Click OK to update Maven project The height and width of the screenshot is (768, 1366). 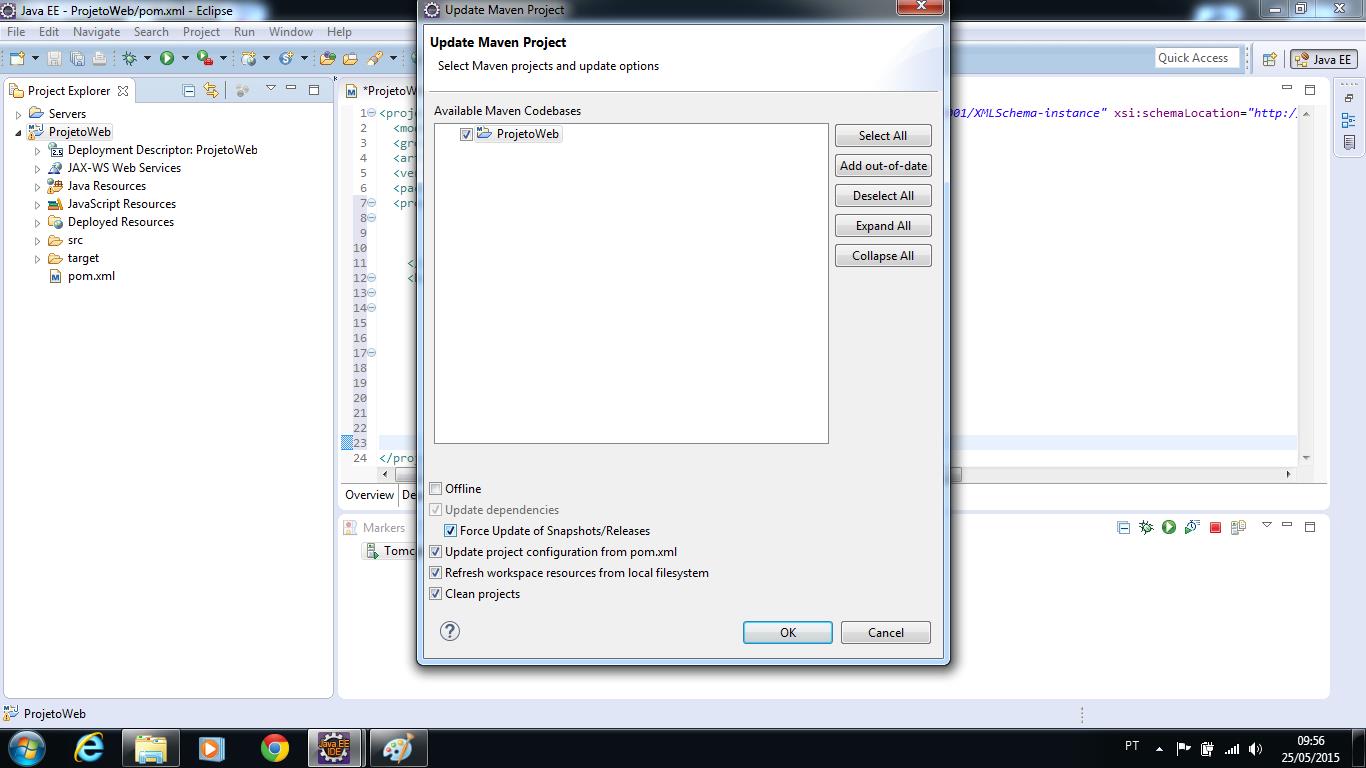(788, 632)
